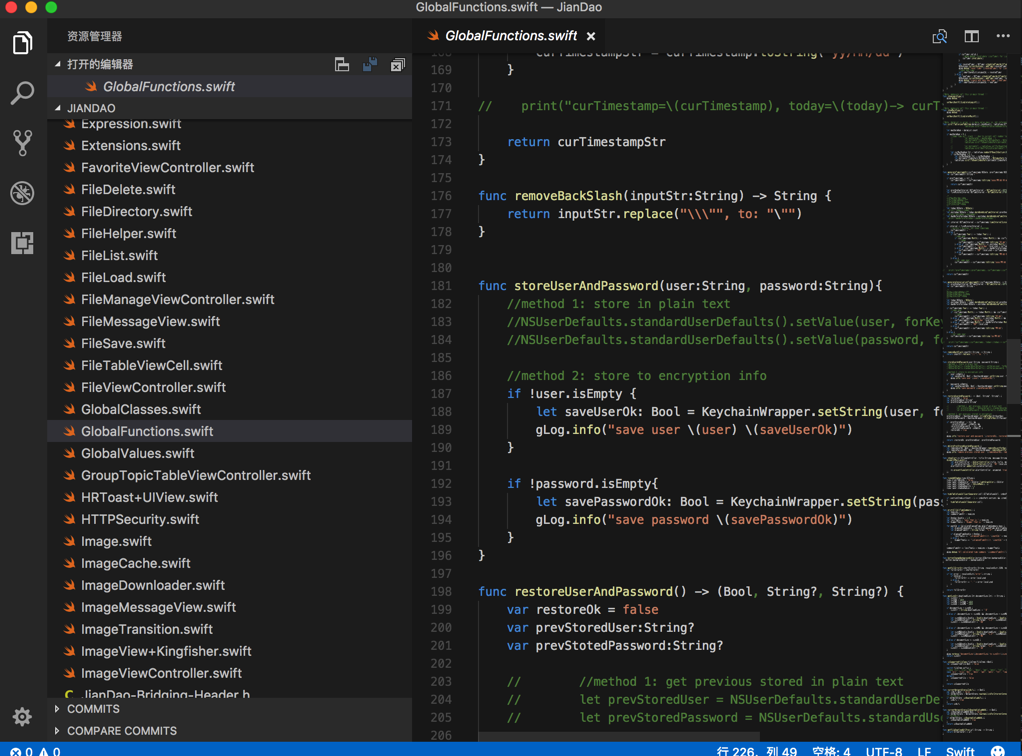The image size is (1022, 756).
Task: Select GlobalFunctions.swift under Open Editors
Action: [x=229, y=86]
